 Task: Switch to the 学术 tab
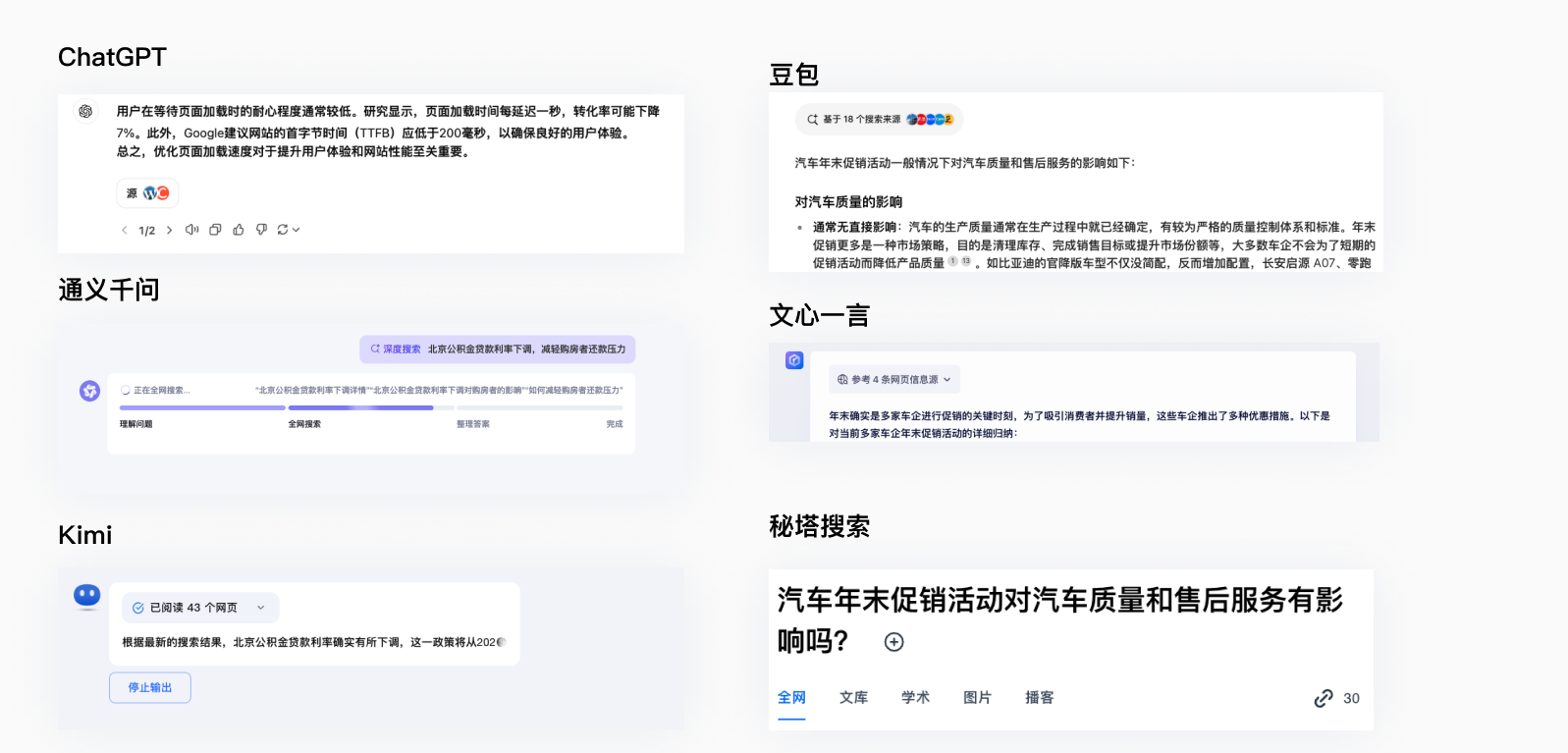[x=915, y=697]
